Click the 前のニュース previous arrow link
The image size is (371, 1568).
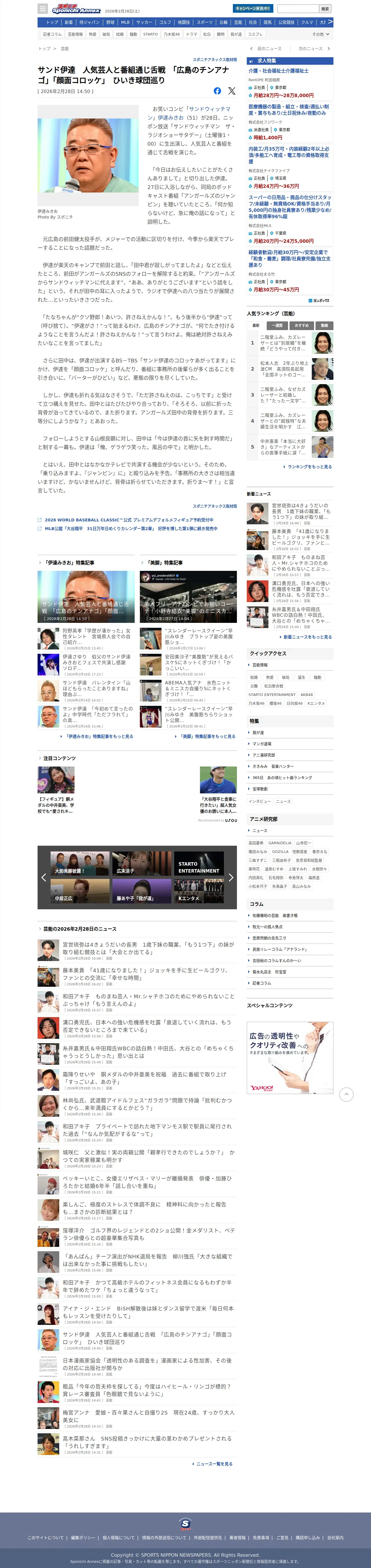(266, 49)
